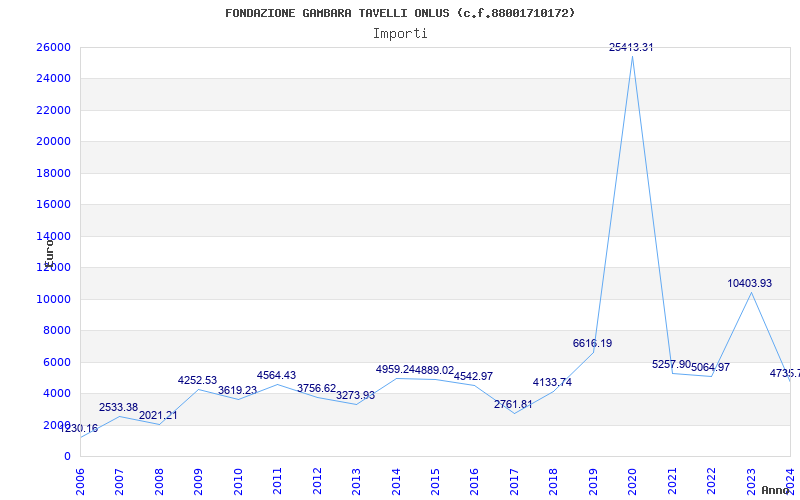Click the 2010 x-axis year label

[x=238, y=482]
